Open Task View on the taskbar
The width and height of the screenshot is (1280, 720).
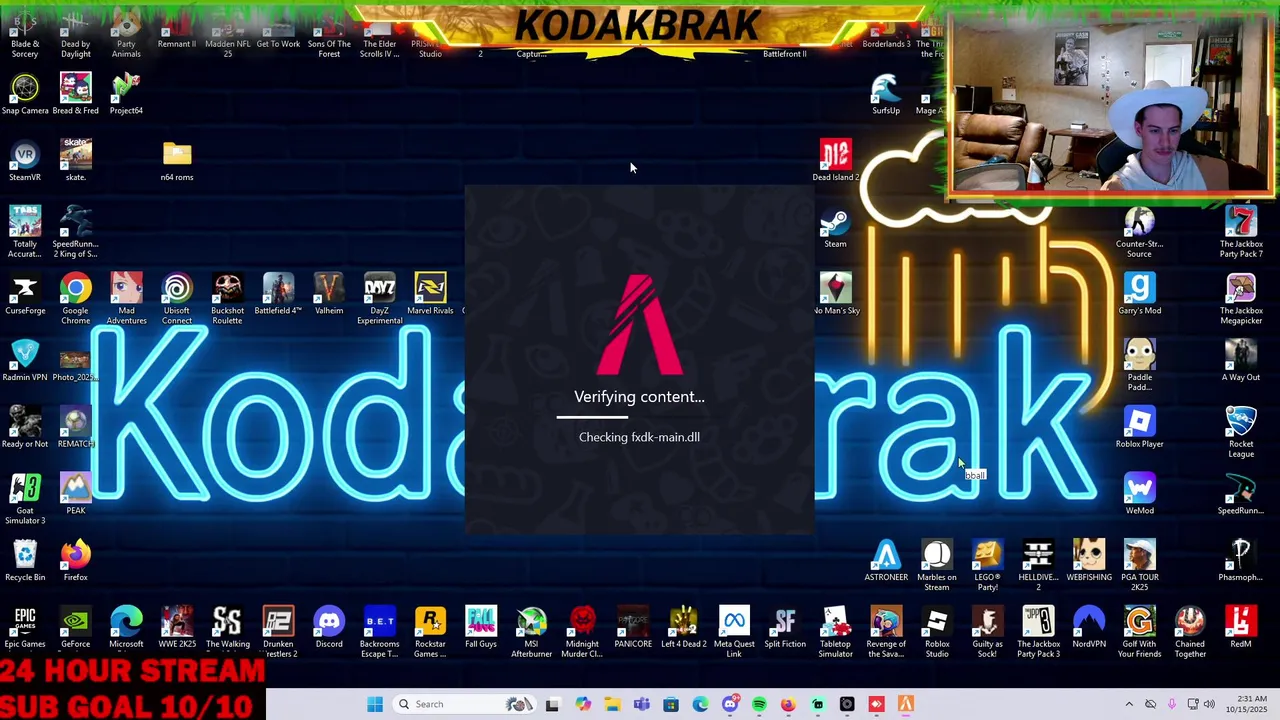click(552, 704)
